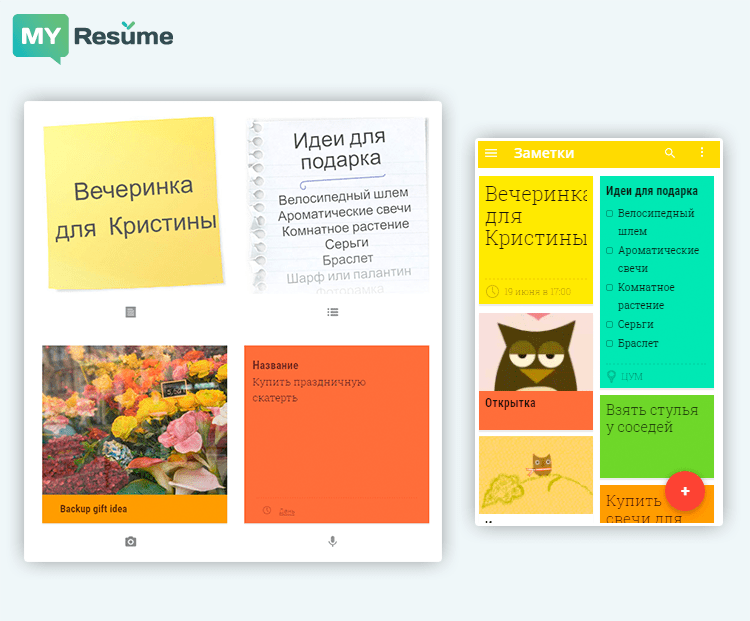Click the small owl drawing note

(x=536, y=475)
